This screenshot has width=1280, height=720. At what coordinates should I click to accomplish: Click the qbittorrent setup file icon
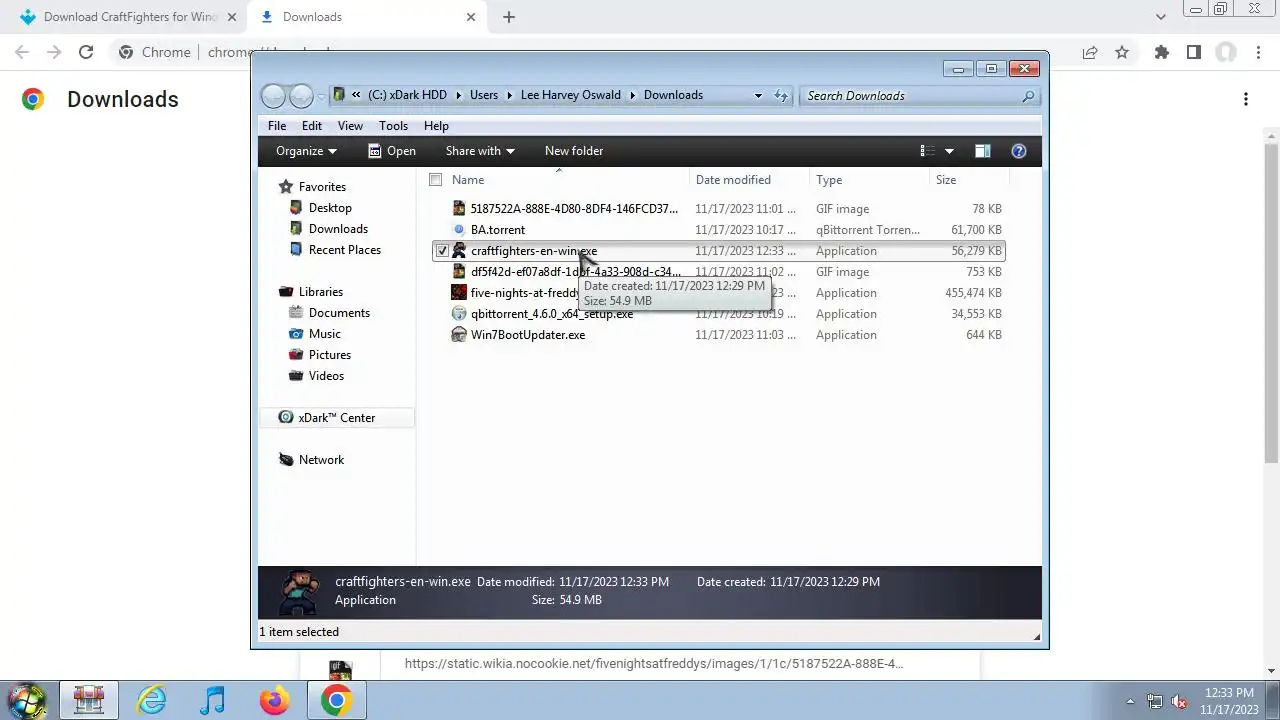[459, 314]
